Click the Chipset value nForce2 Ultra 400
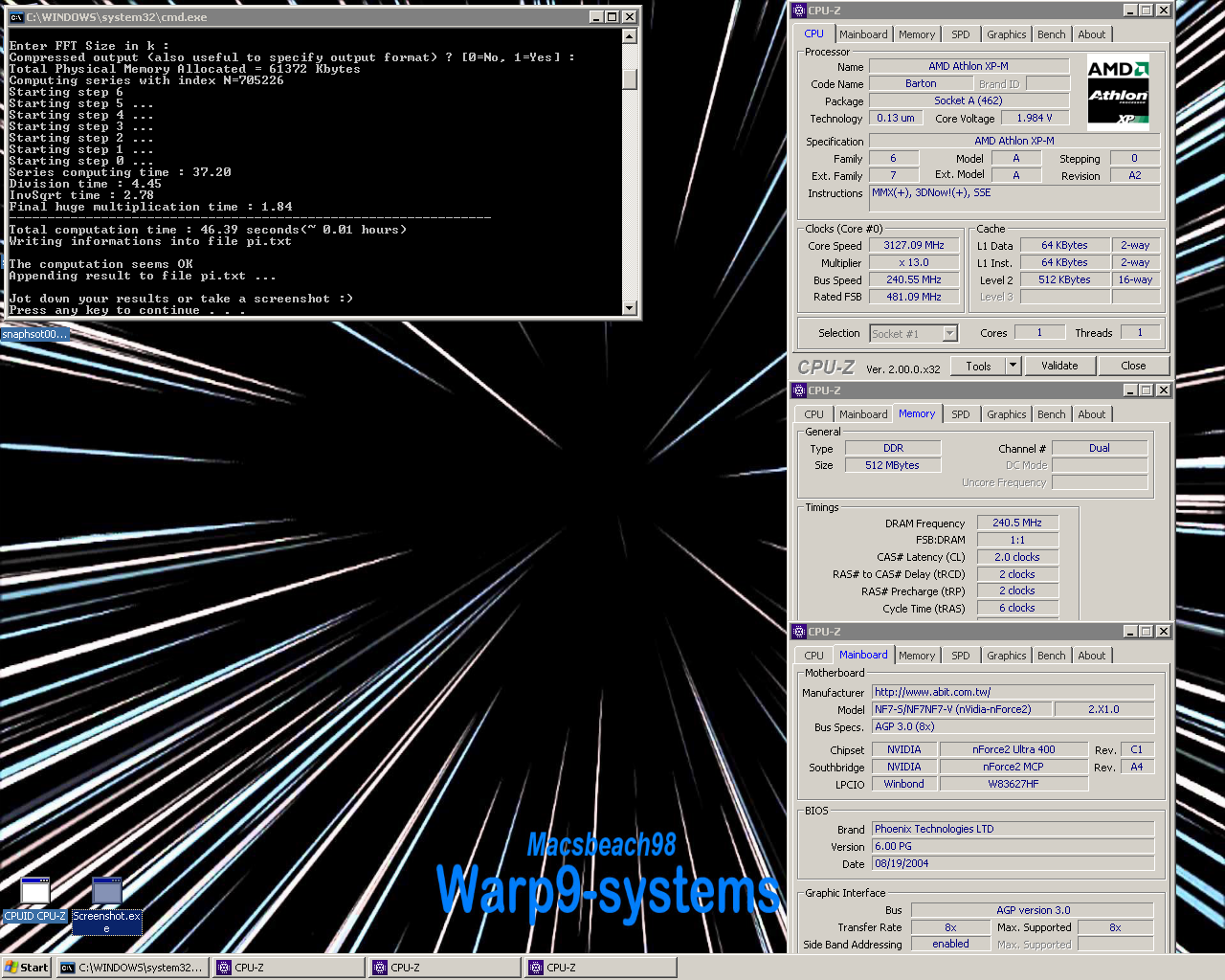The height and width of the screenshot is (980, 1225). 1013,749
